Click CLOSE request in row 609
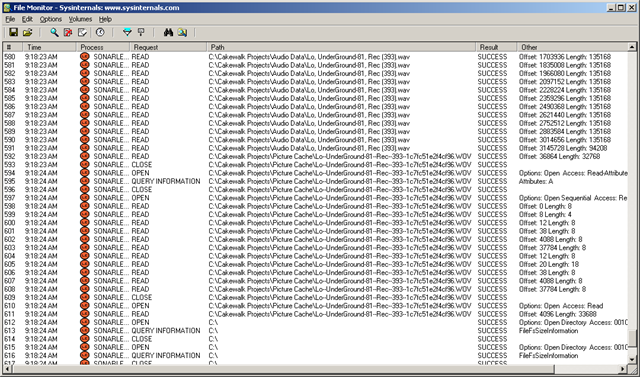Viewport: 640px width, 377px height. (142, 297)
